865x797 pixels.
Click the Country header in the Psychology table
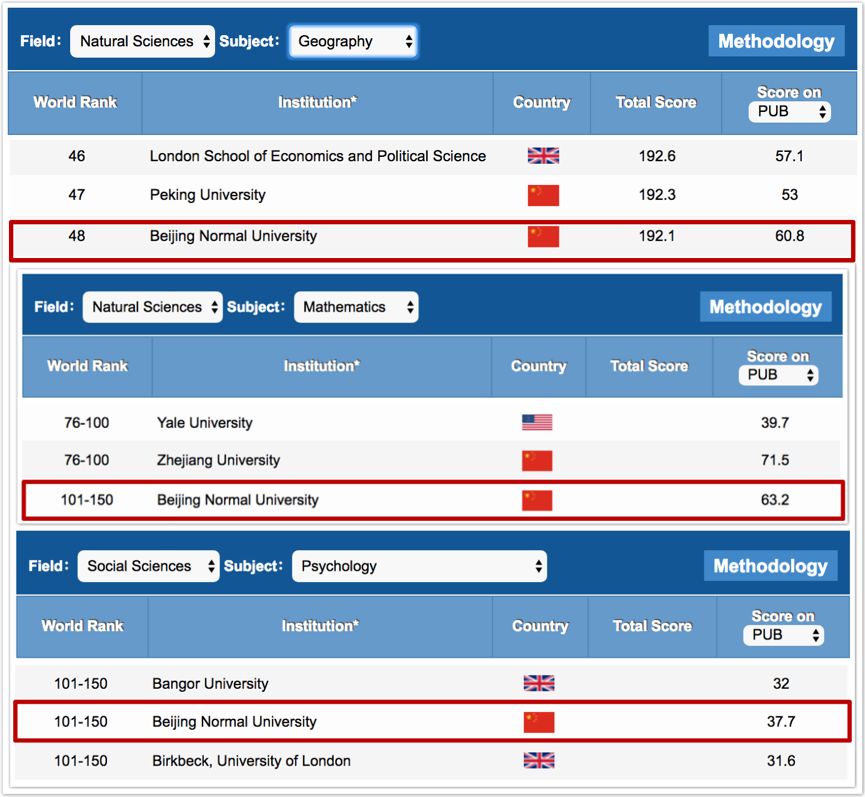540,626
